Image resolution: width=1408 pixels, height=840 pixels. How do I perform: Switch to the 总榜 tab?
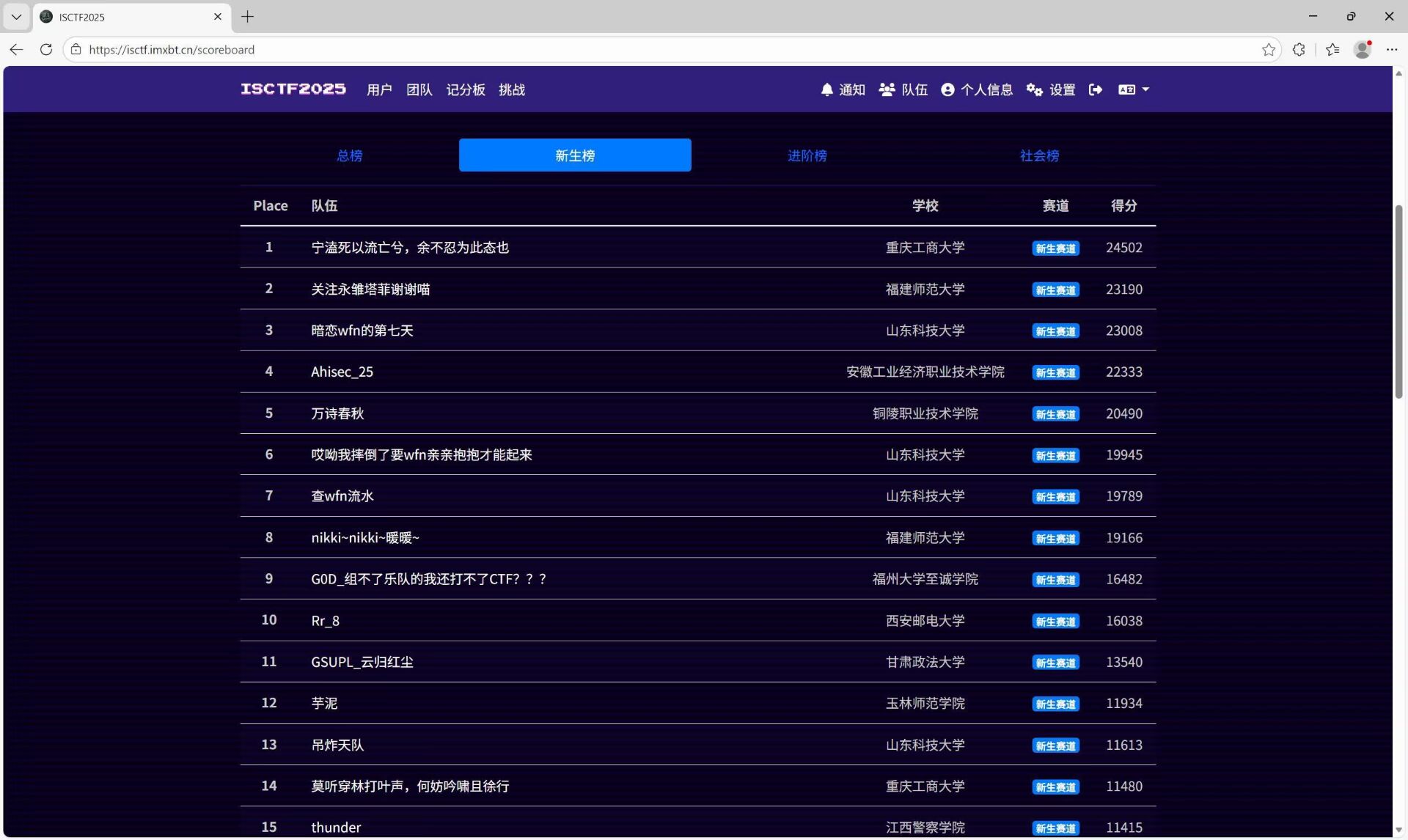coord(349,155)
